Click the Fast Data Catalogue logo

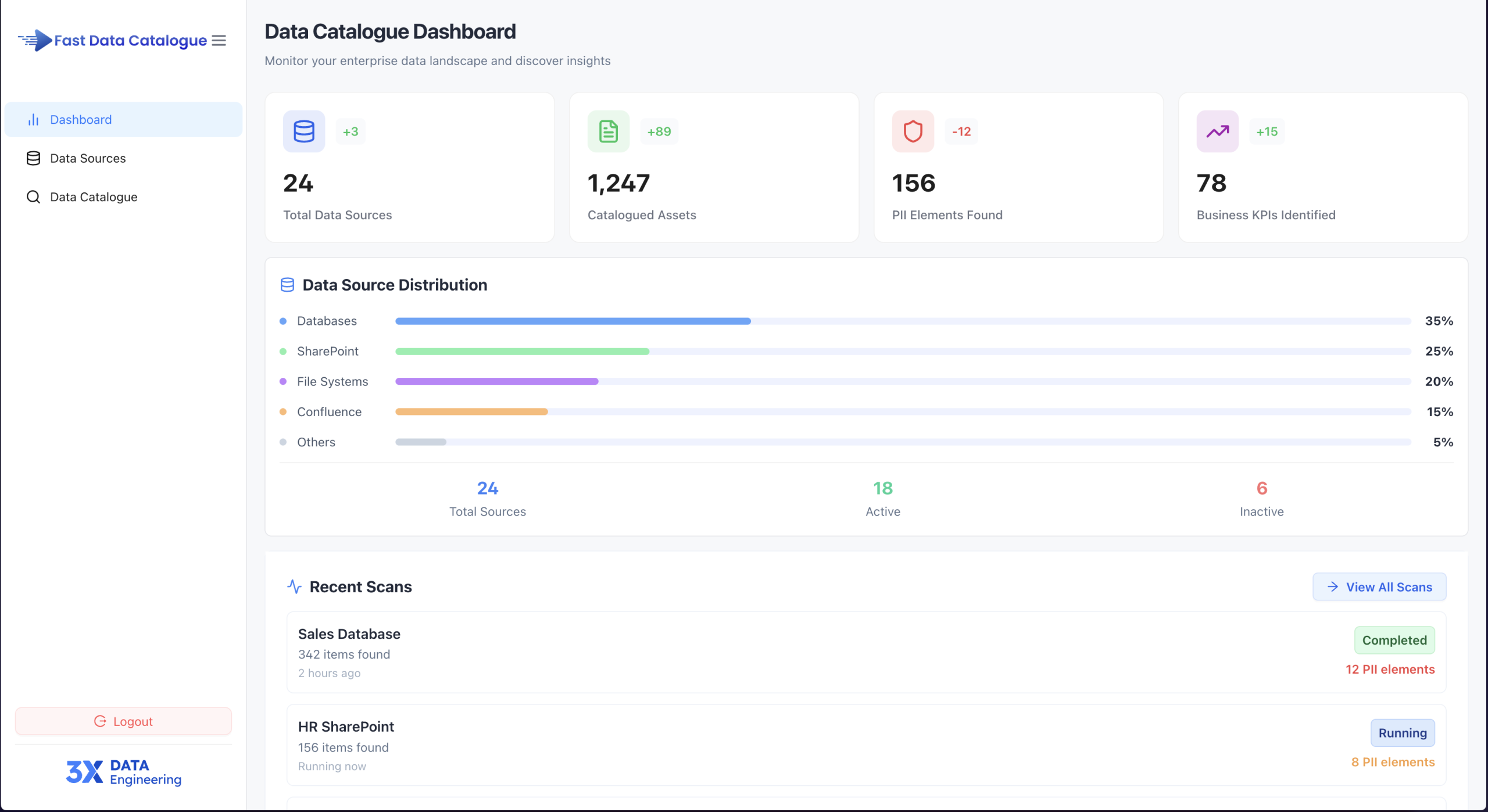112,40
